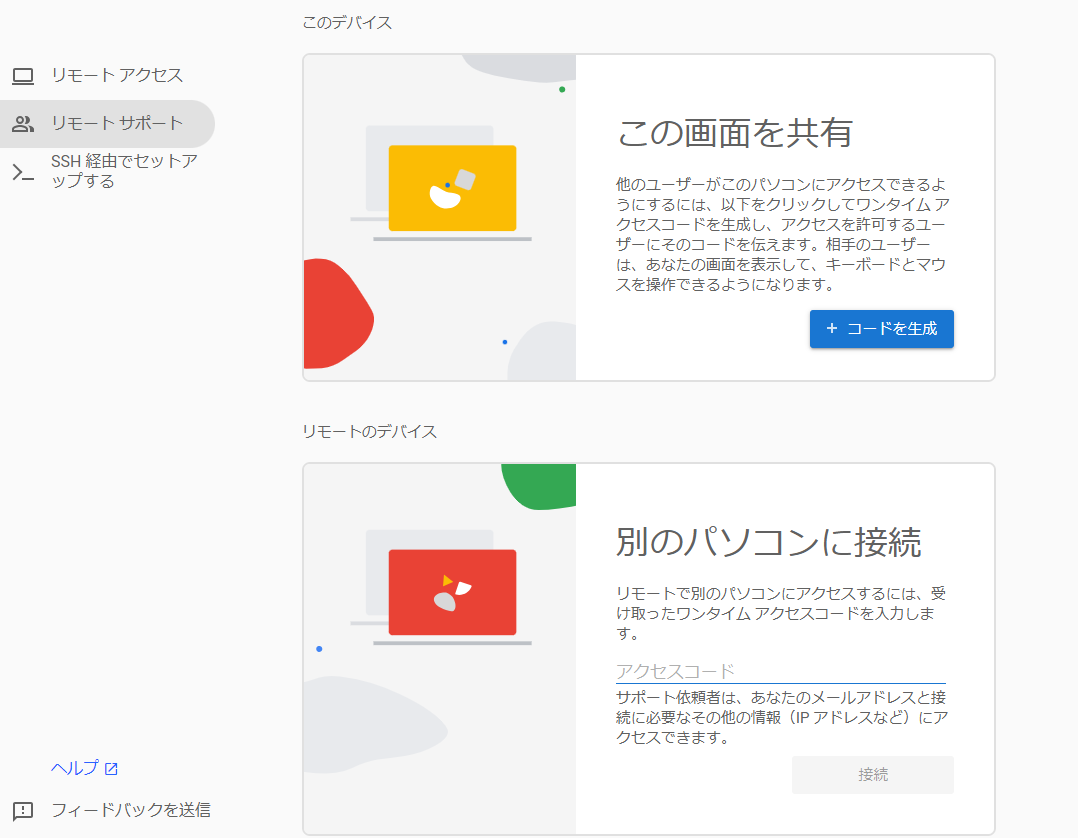Click the people icon beside リモート サポート
This screenshot has width=1078, height=838.
(23, 124)
